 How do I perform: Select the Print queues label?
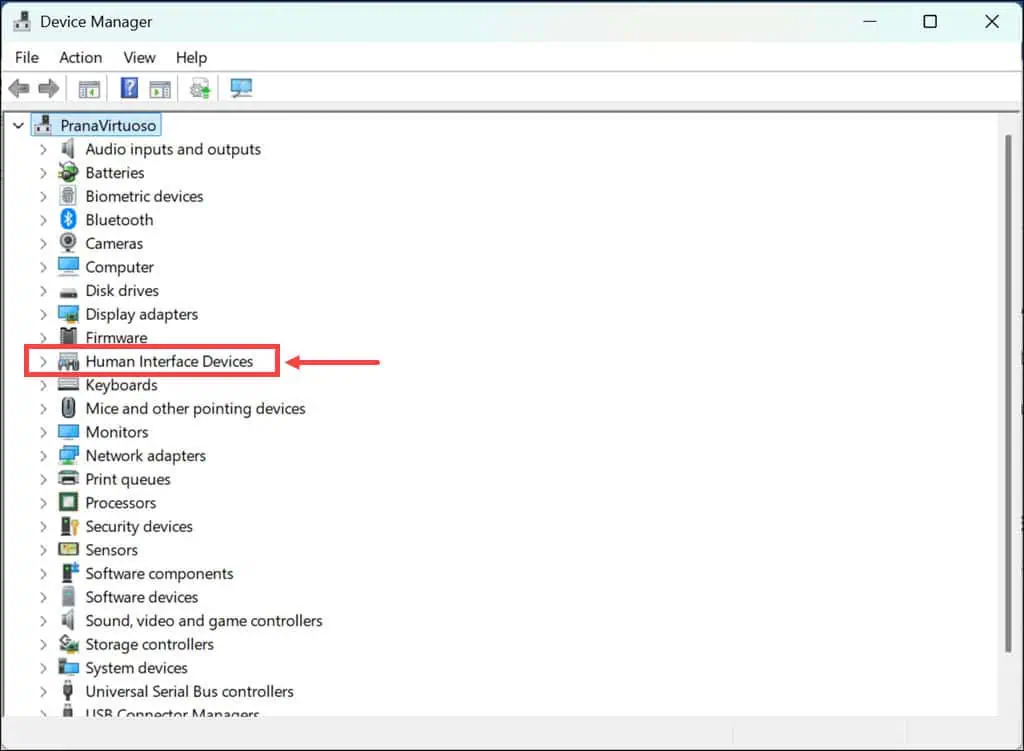[x=128, y=479]
